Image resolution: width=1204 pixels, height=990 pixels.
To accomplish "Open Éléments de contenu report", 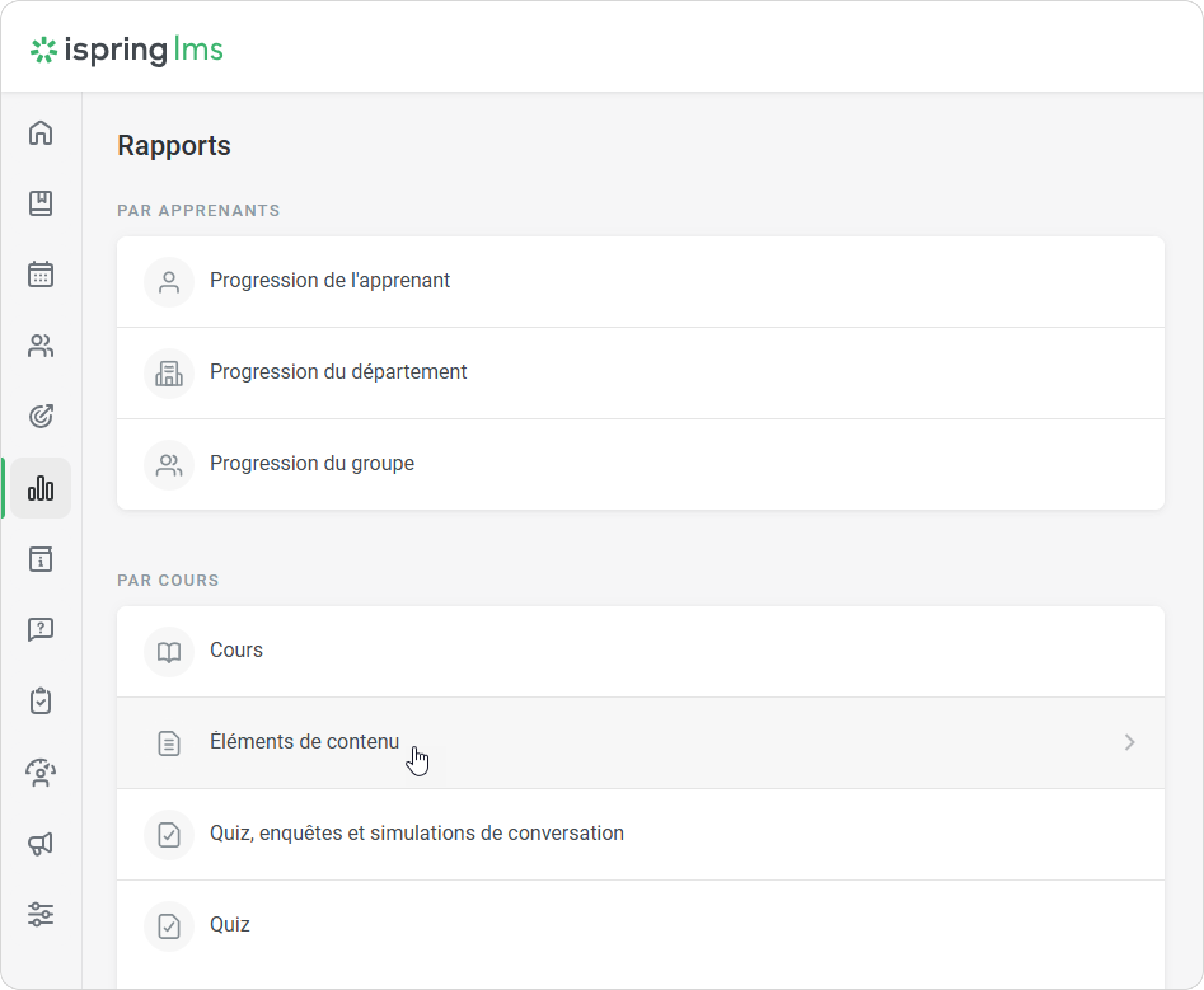I will [x=304, y=742].
